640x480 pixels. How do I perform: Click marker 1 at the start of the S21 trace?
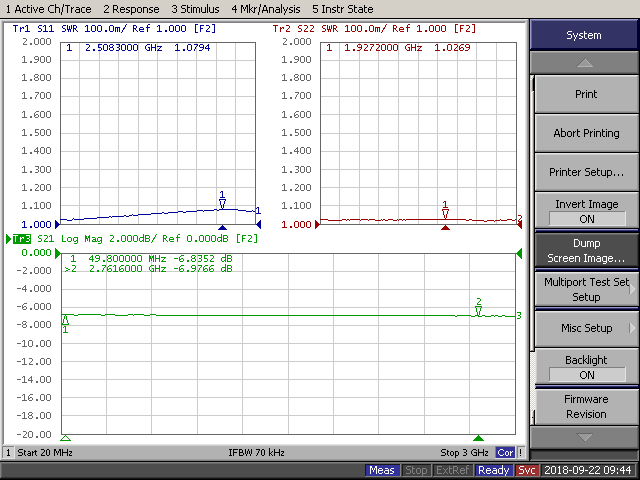pyautogui.click(x=65, y=323)
